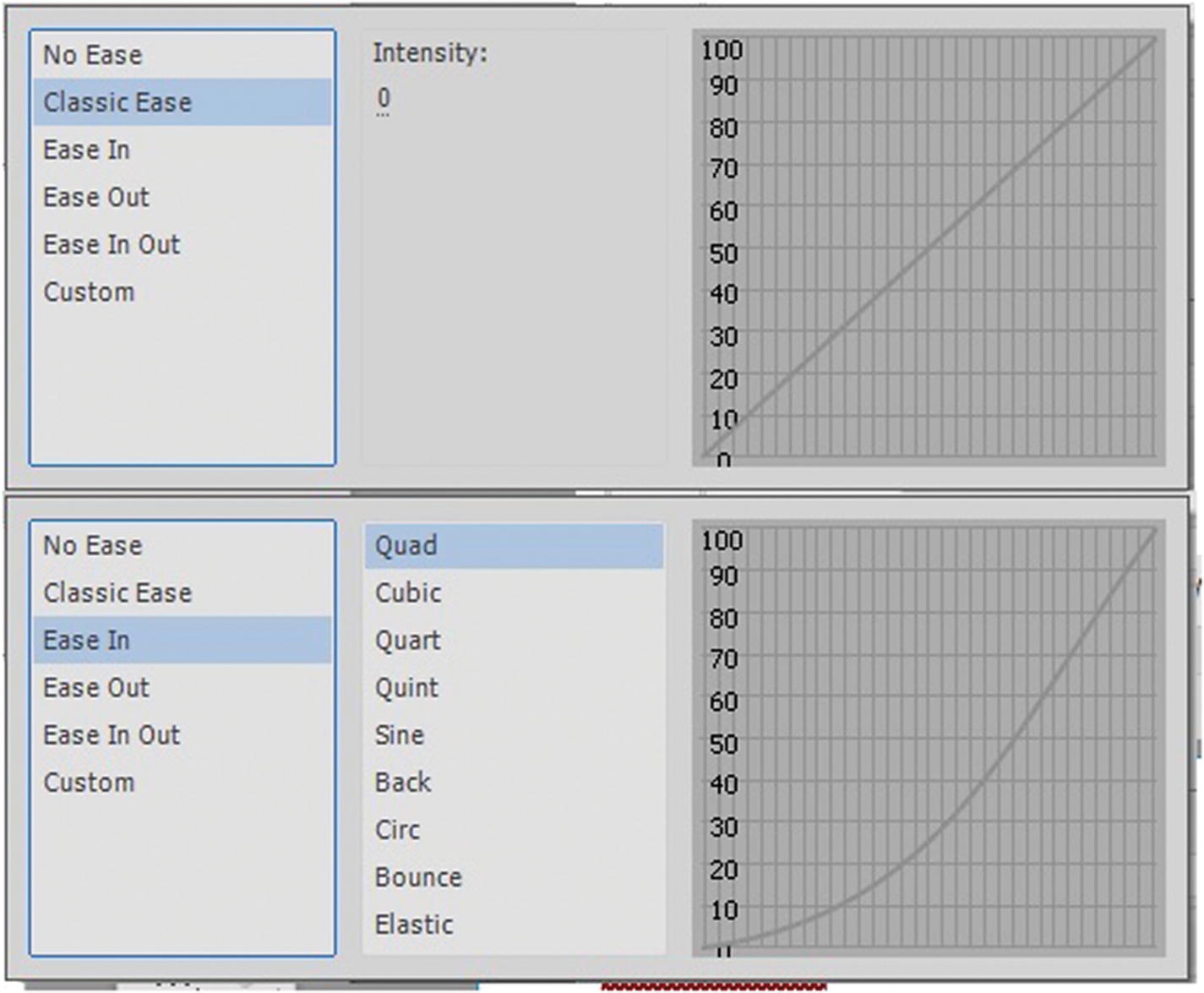The width and height of the screenshot is (1204, 993).
Task: Select the Back ease type
Action: coord(403,783)
